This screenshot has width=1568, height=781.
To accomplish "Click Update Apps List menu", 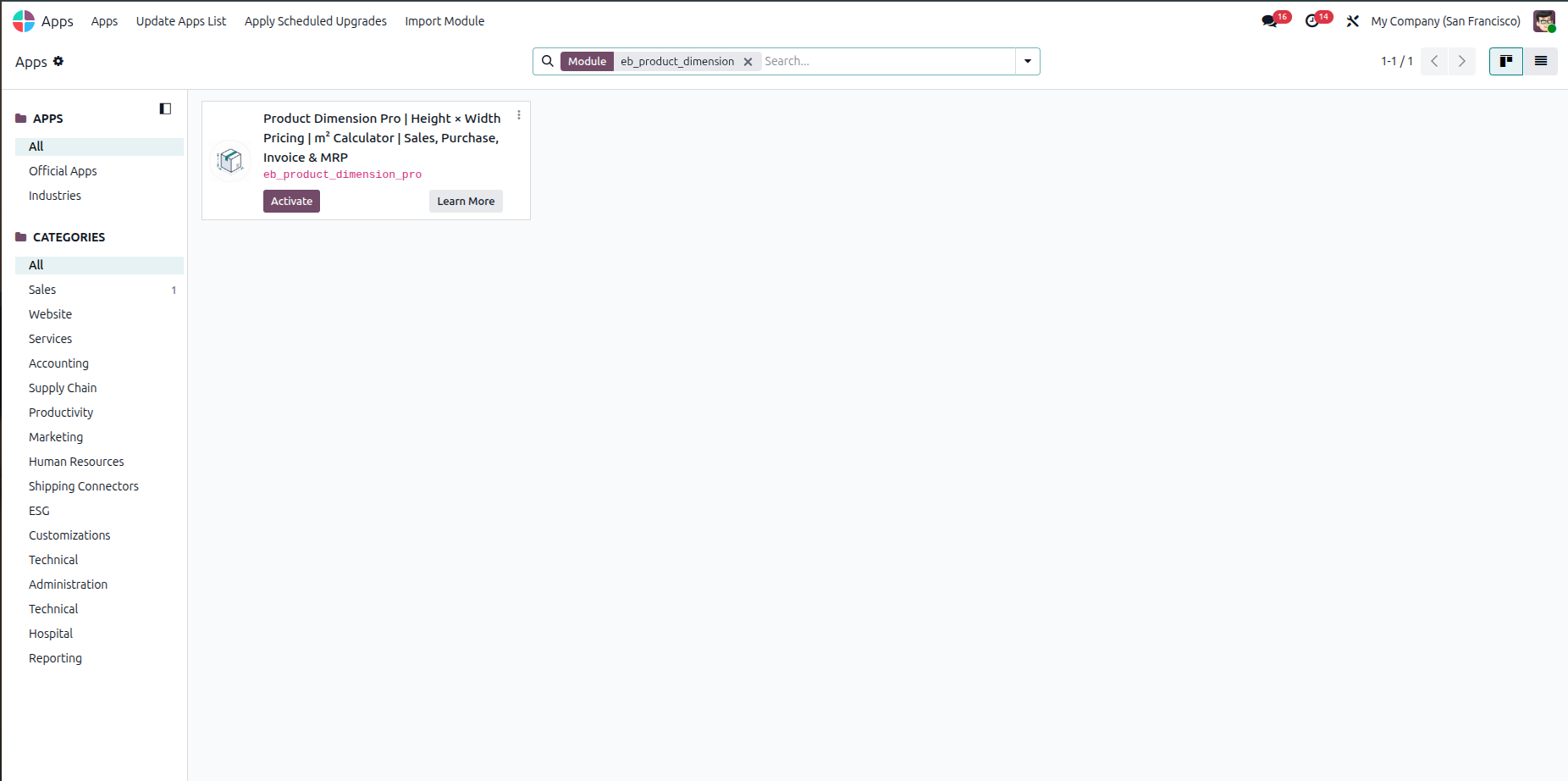I will 181,21.
